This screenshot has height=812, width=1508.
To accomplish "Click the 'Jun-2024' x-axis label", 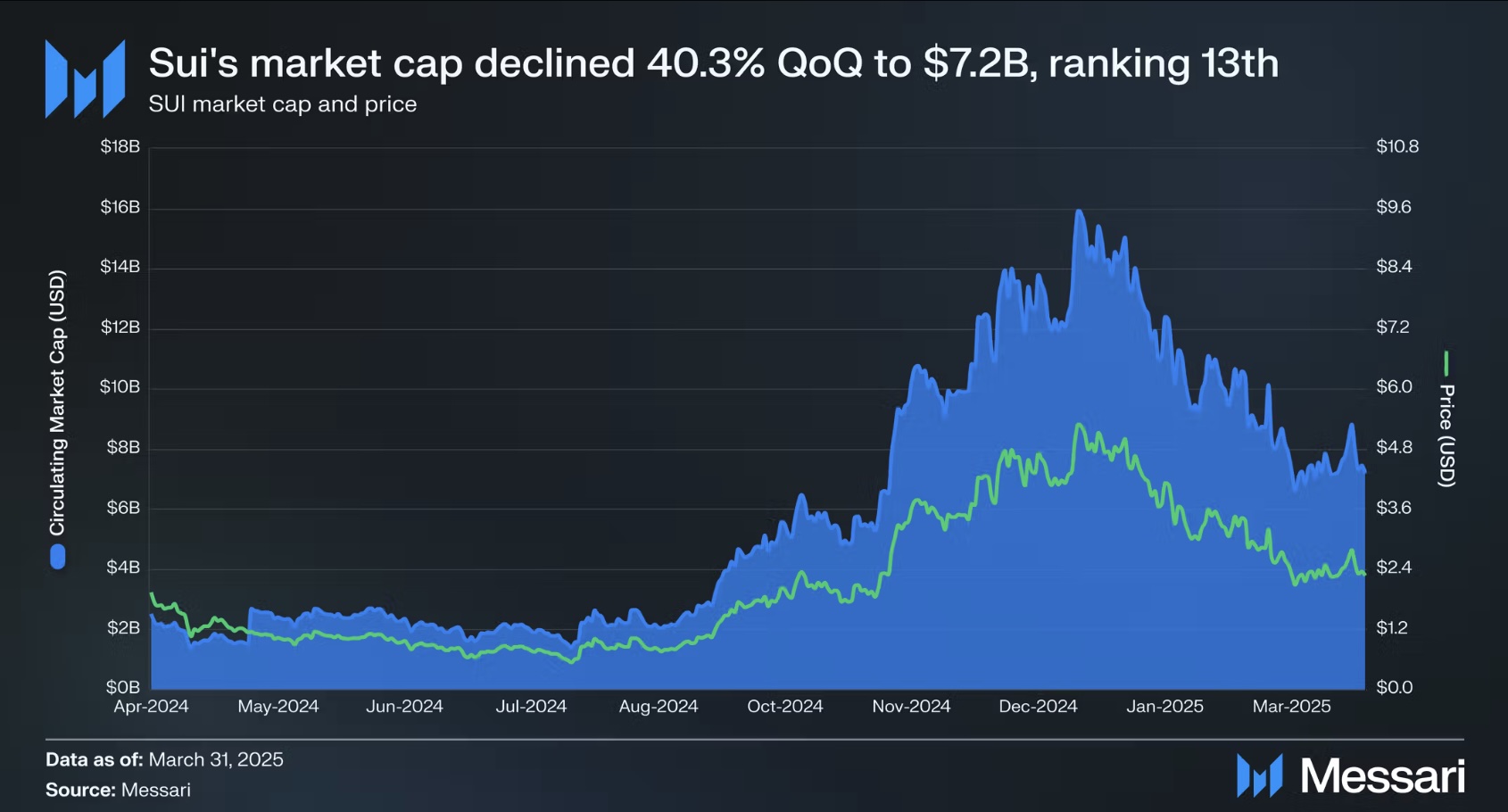I will [404, 707].
